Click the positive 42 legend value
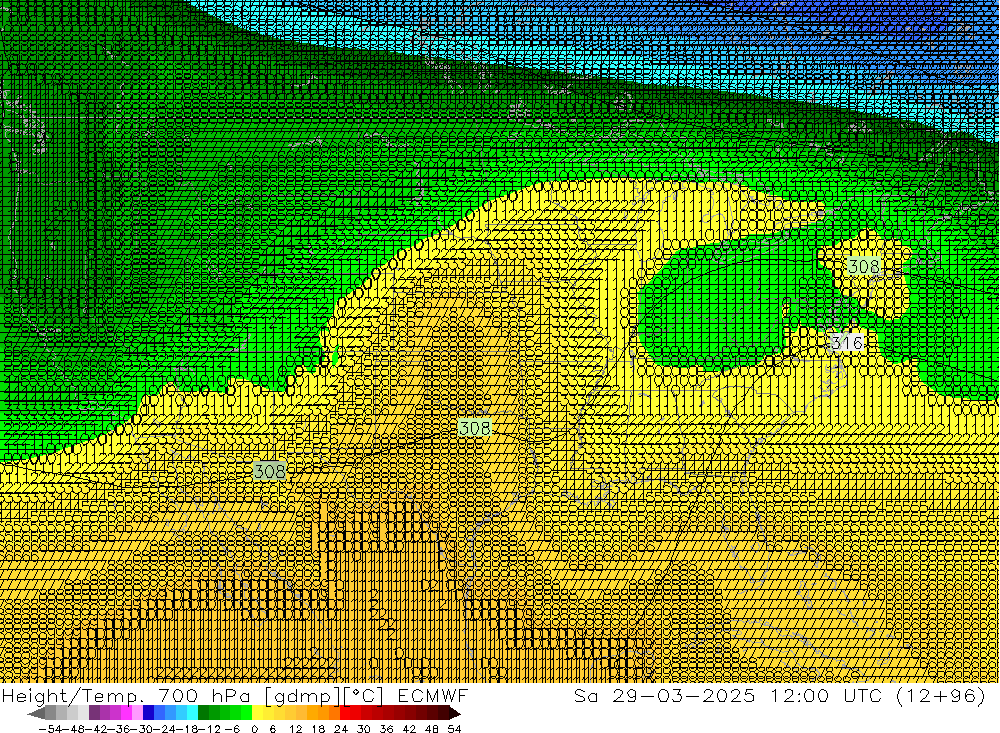The width and height of the screenshot is (1000, 733). click(x=409, y=729)
